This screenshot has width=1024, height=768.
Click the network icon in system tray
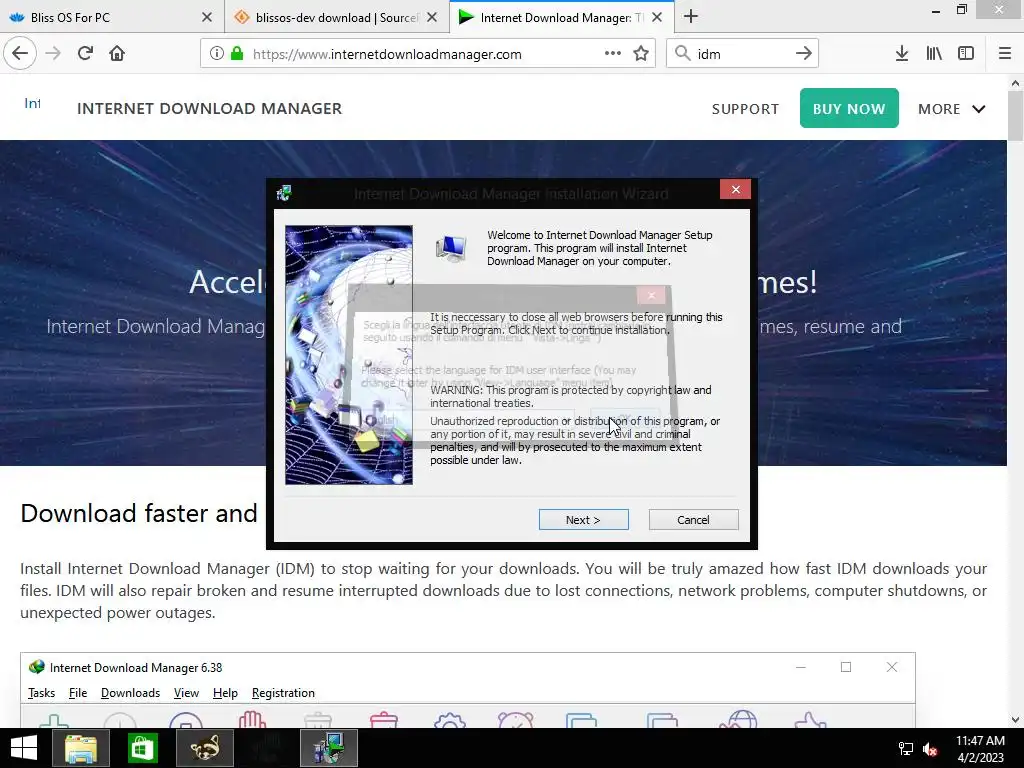[906, 748]
